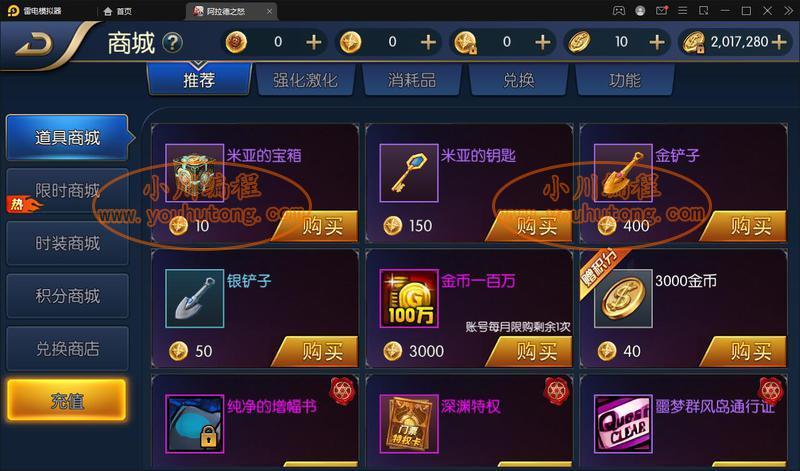This screenshot has height=471, width=800.
Task: Buy the 米亚的钥匙 for 150
Action: (x=531, y=226)
